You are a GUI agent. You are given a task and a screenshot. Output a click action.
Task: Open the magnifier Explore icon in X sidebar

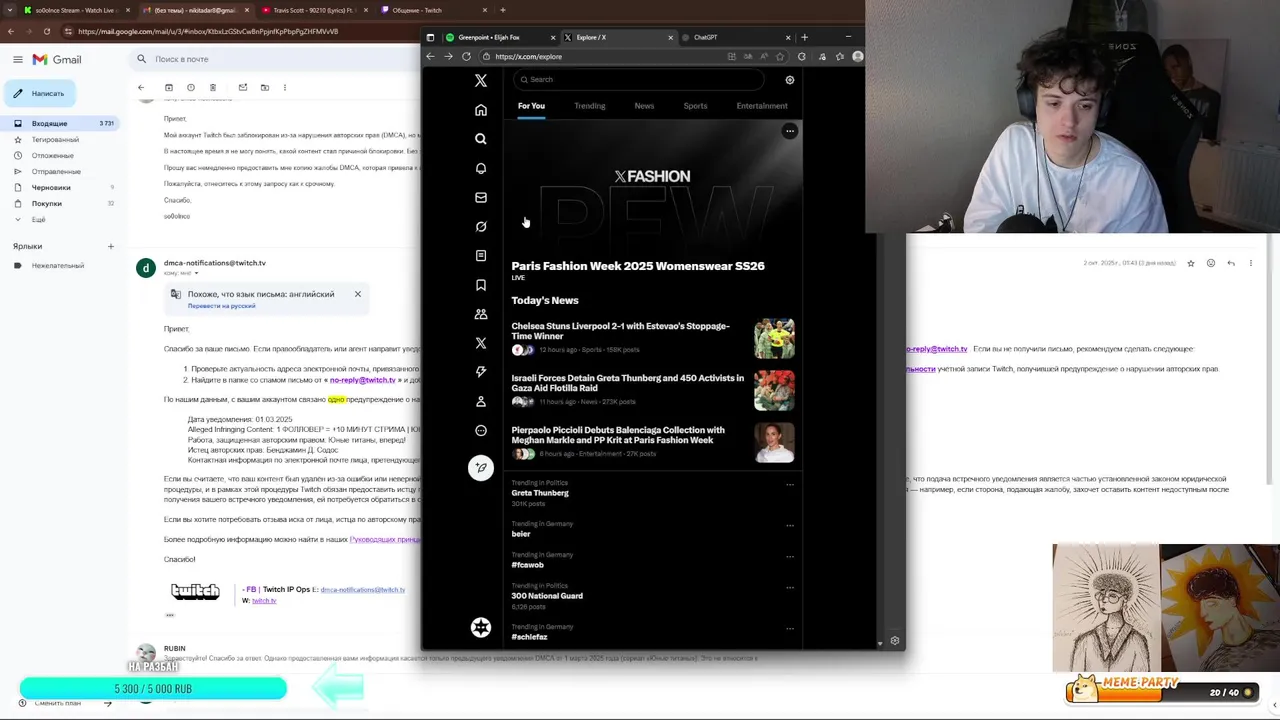[x=481, y=139]
